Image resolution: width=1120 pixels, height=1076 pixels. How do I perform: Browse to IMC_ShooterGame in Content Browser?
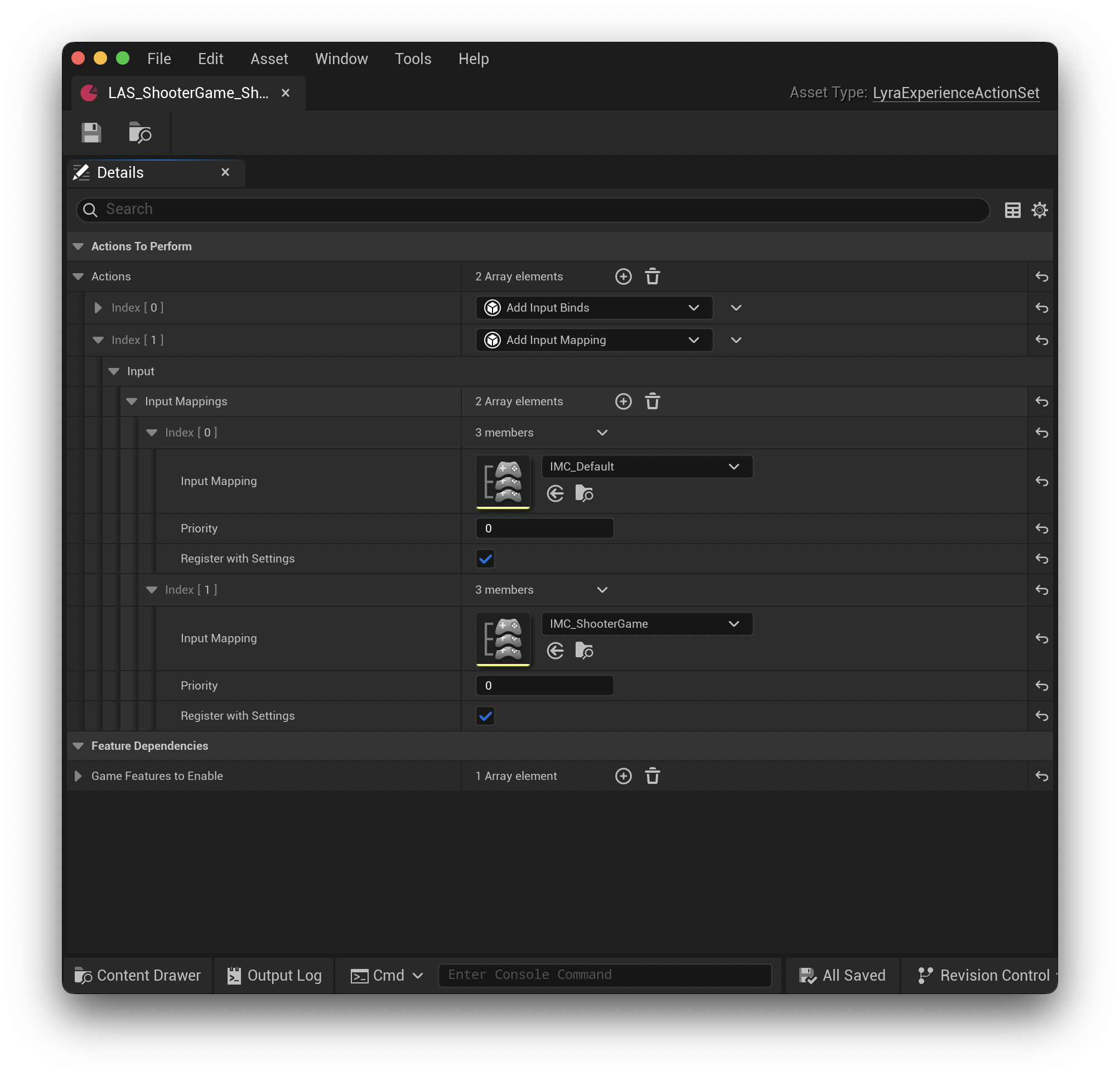click(584, 651)
